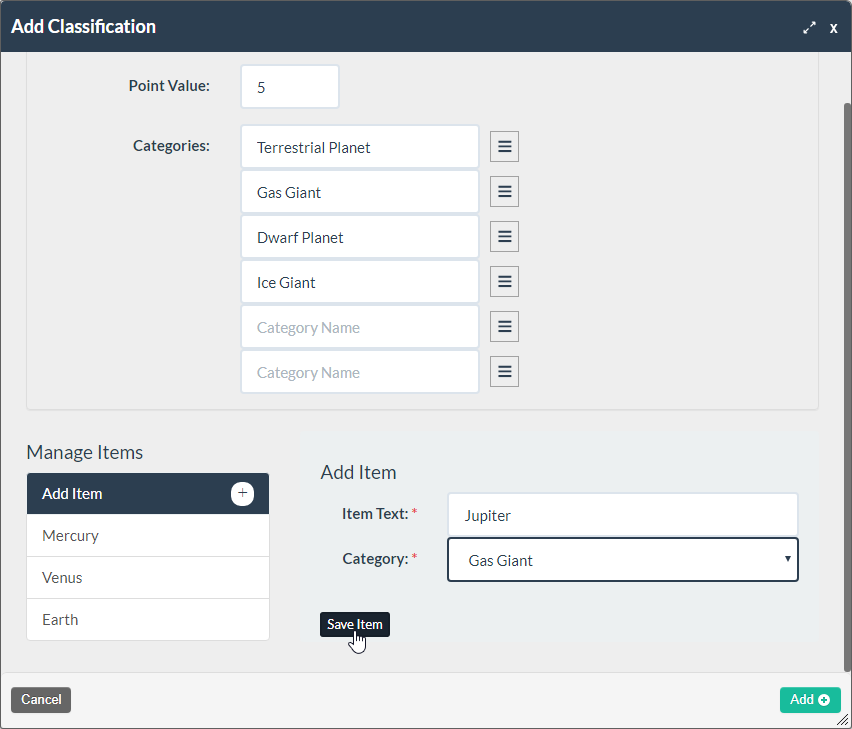Click the dialog resize grip icon

[x=843, y=720]
